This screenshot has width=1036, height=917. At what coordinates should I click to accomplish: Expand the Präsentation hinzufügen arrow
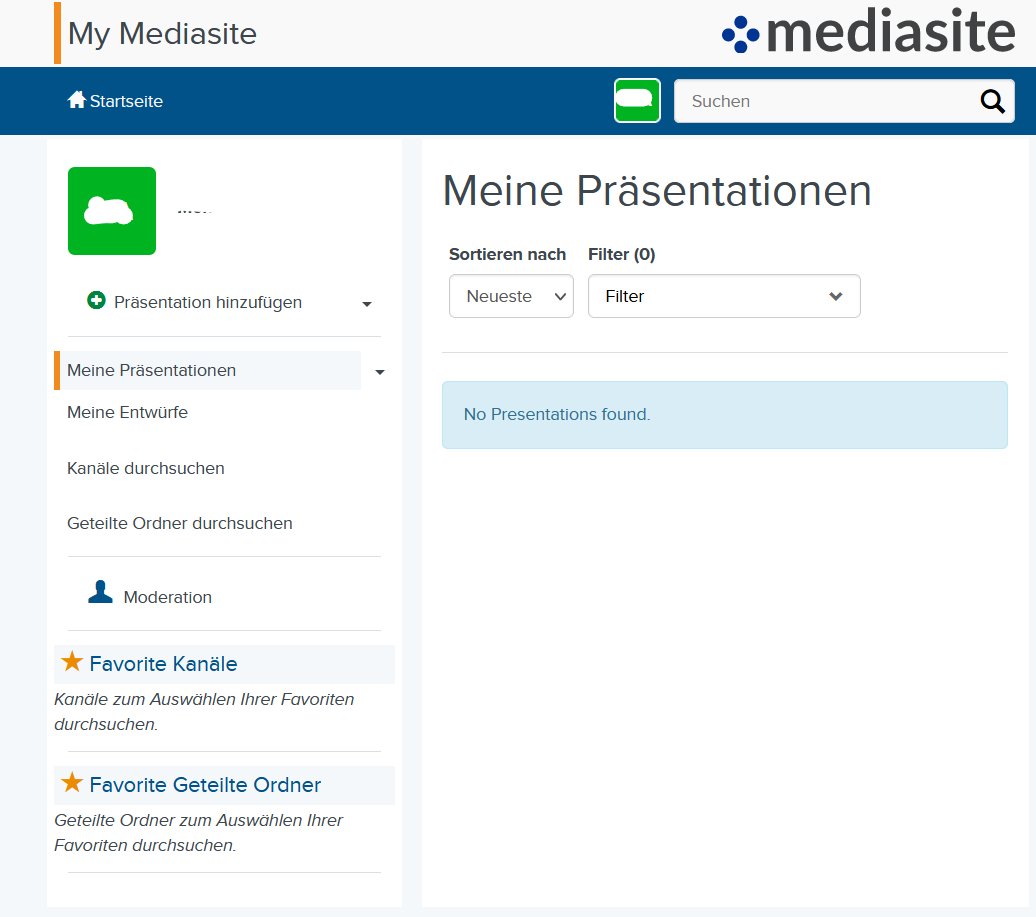click(367, 304)
